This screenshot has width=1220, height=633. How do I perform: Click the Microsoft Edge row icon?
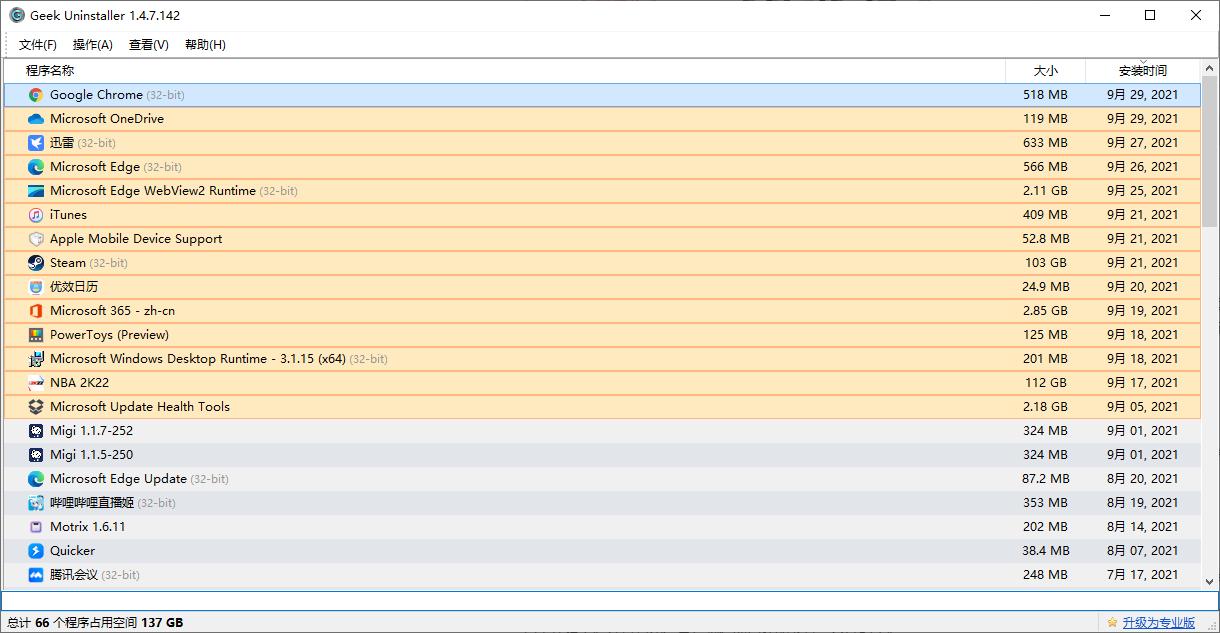36,167
